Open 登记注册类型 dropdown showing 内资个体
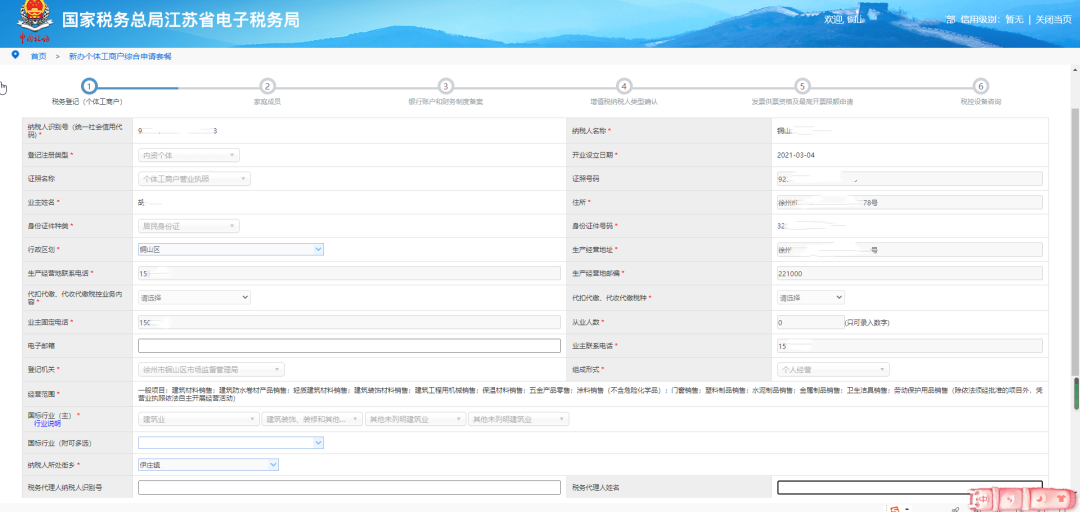The height and width of the screenshot is (512, 1080). click(189, 156)
